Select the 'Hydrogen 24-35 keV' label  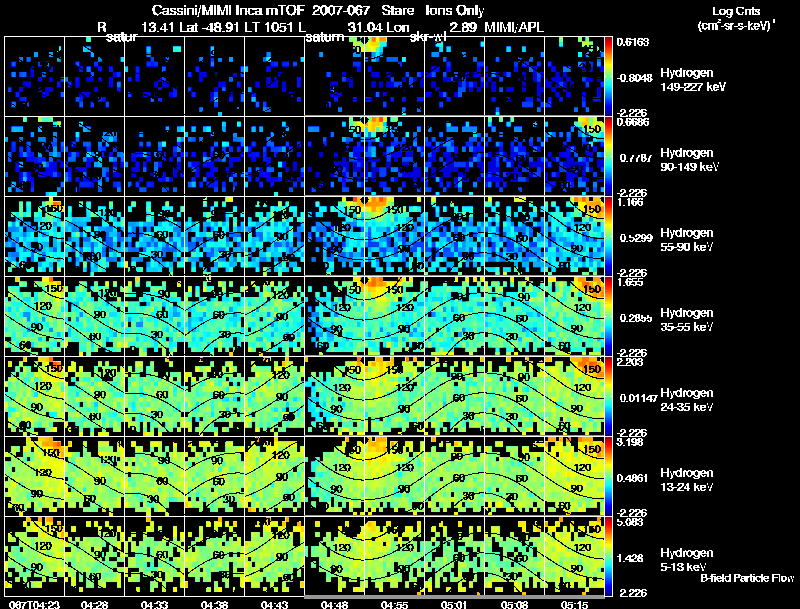[687, 400]
